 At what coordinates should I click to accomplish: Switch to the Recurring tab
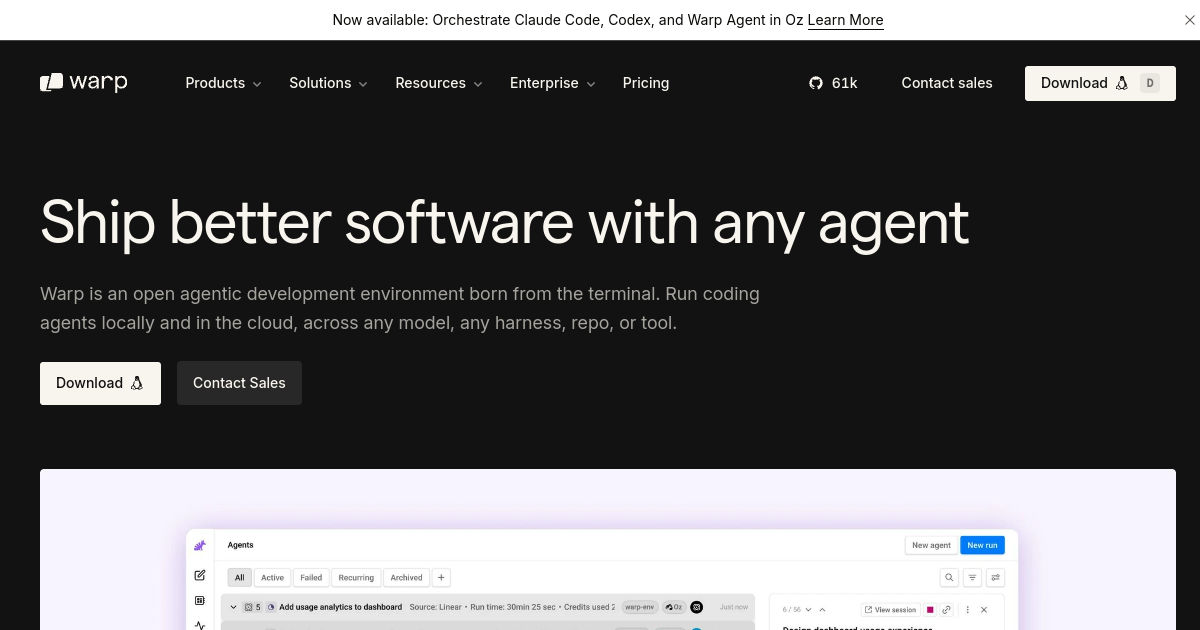pyautogui.click(x=355, y=577)
